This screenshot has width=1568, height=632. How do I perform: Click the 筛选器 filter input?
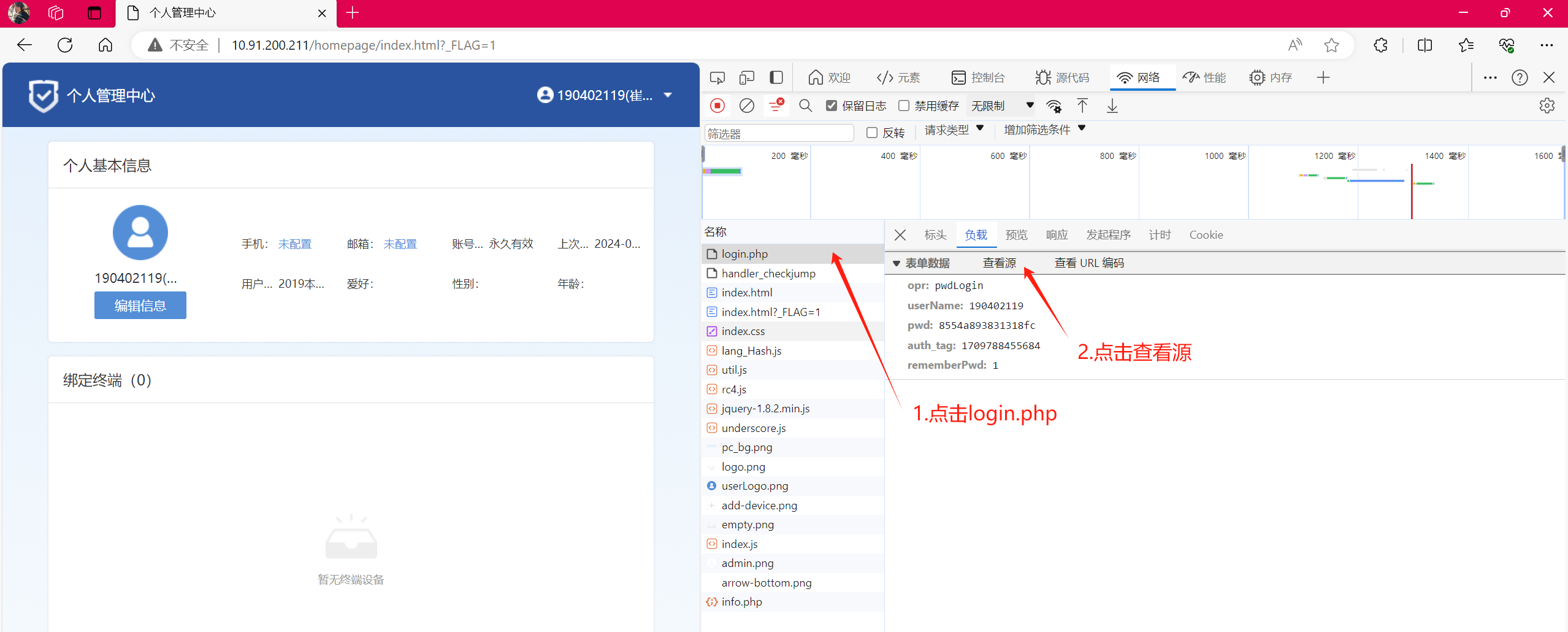[779, 133]
